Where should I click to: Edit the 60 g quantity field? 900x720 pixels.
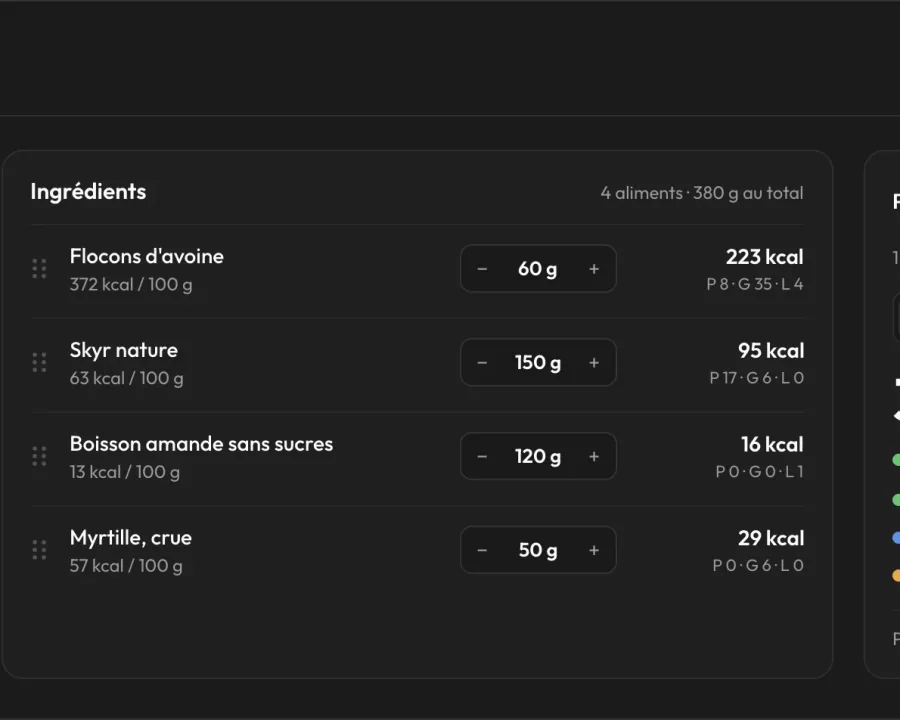pos(538,269)
